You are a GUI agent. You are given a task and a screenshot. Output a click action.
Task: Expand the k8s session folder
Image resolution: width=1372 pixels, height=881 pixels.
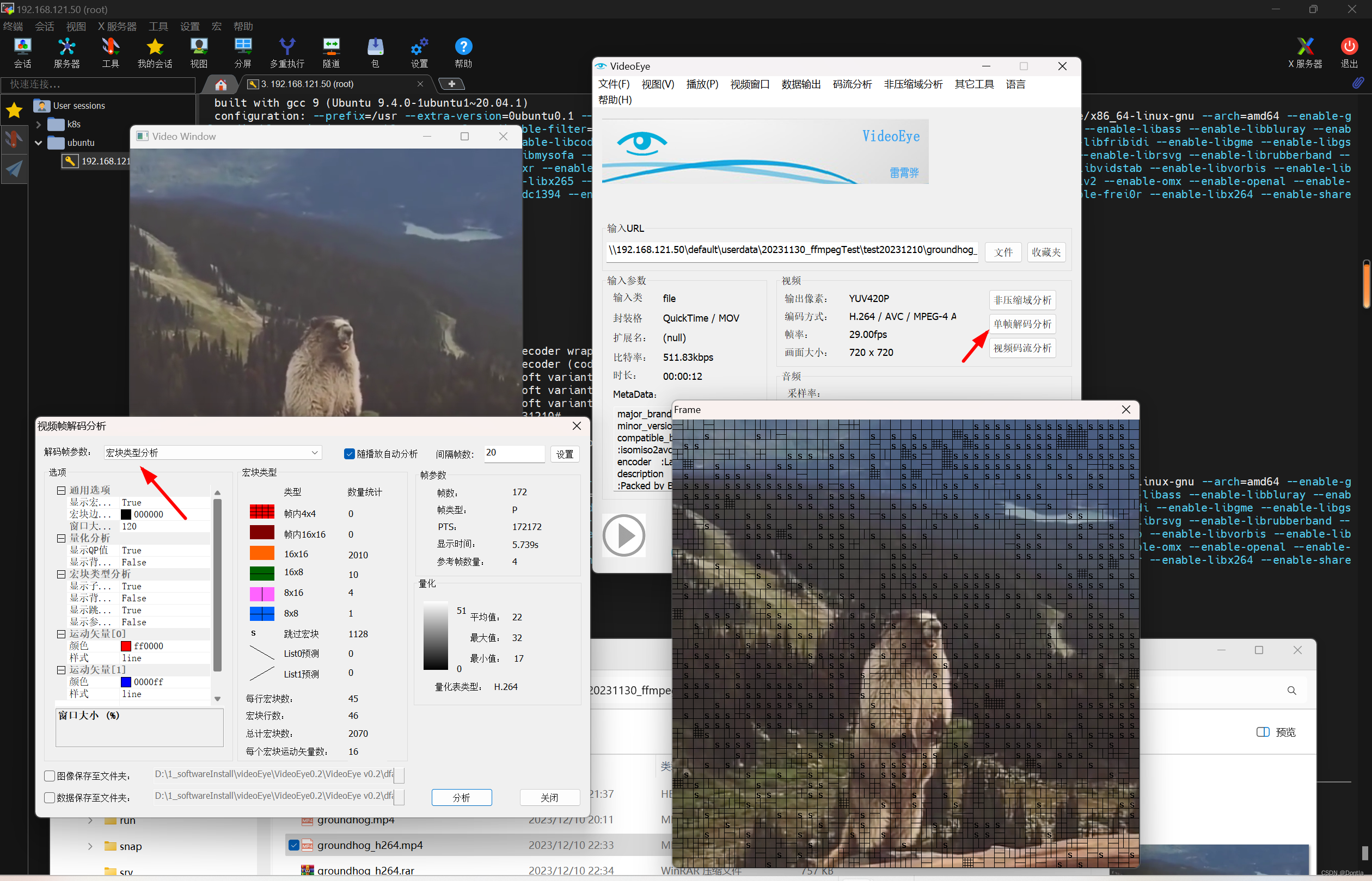click(38, 124)
